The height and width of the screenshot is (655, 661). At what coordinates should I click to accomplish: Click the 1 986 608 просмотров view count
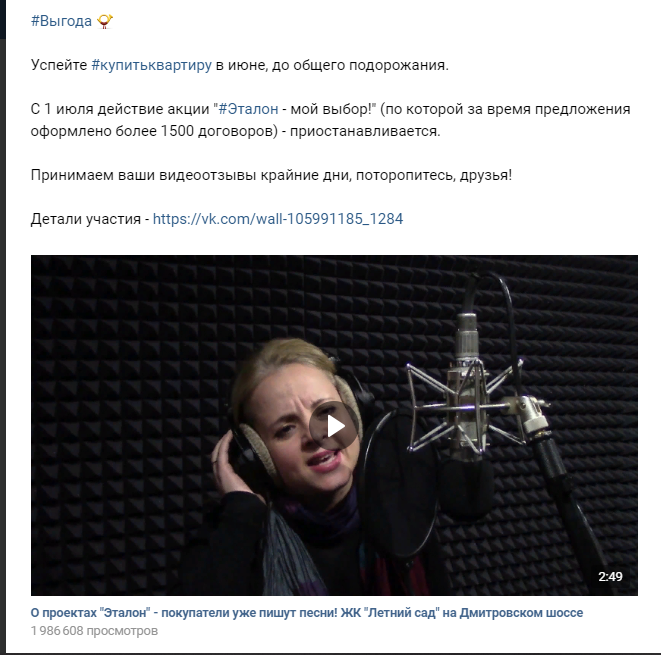coord(94,631)
